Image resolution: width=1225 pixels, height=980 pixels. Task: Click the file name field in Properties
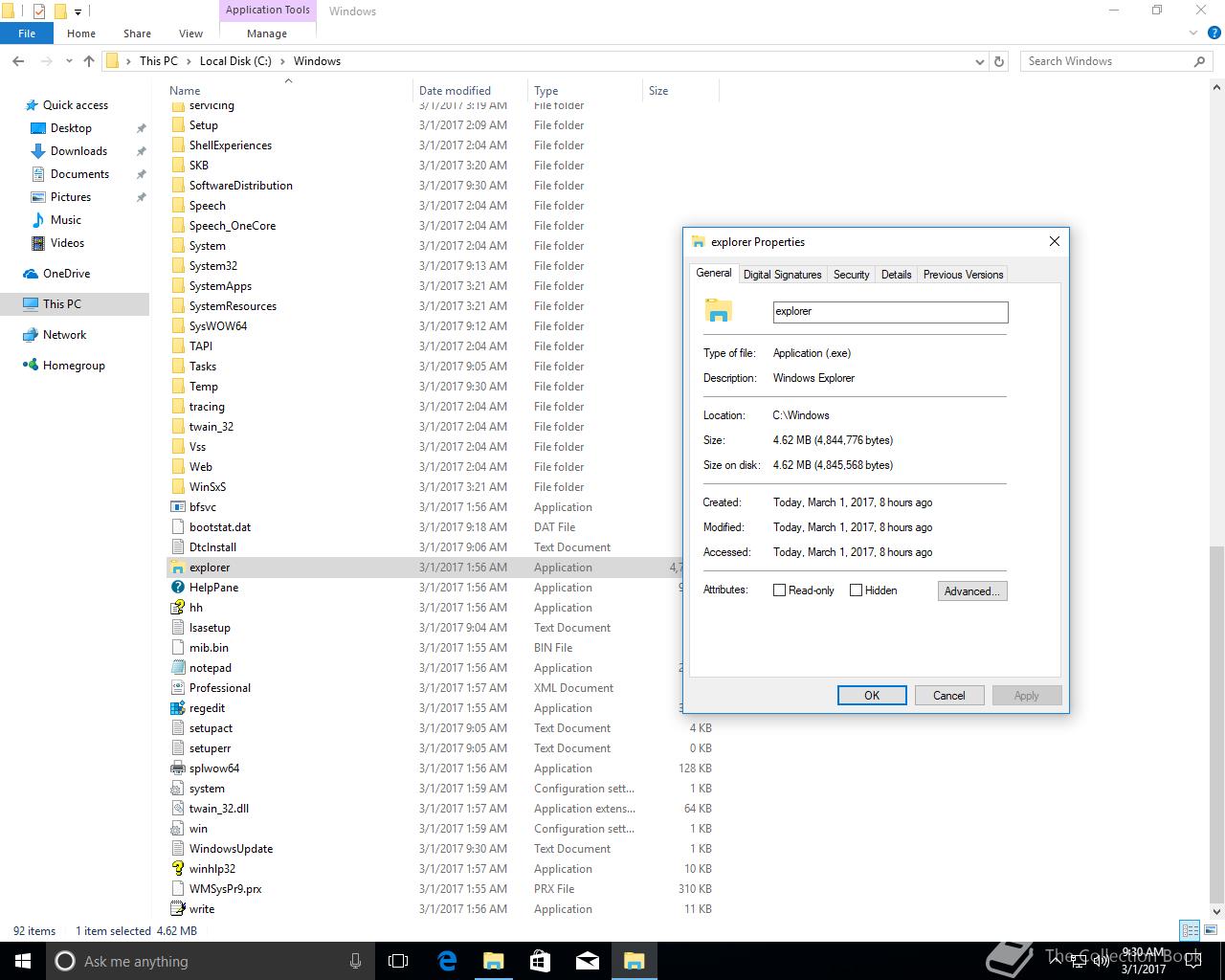(890, 312)
